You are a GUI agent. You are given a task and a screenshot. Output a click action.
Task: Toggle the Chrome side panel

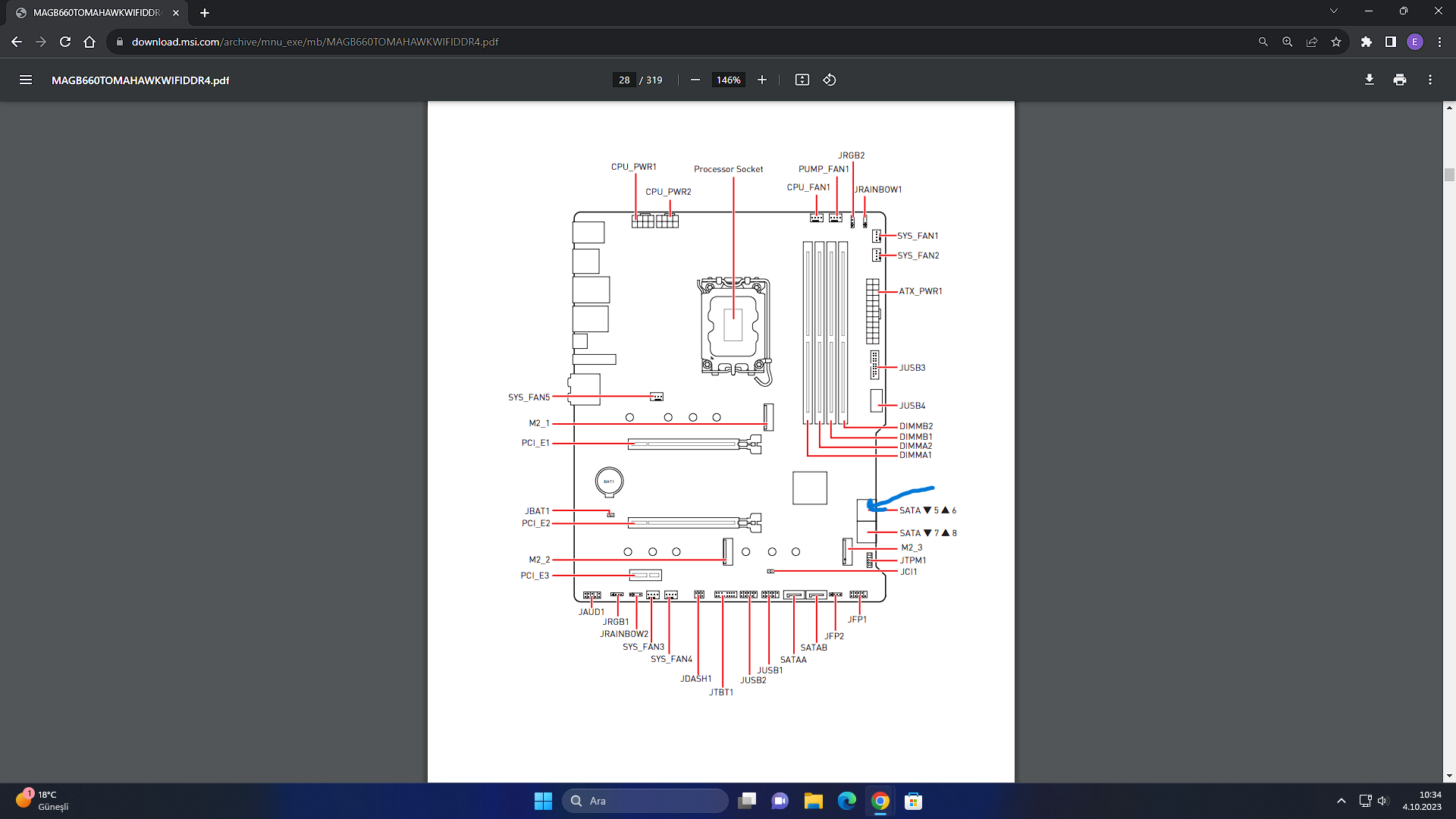click(x=1391, y=42)
